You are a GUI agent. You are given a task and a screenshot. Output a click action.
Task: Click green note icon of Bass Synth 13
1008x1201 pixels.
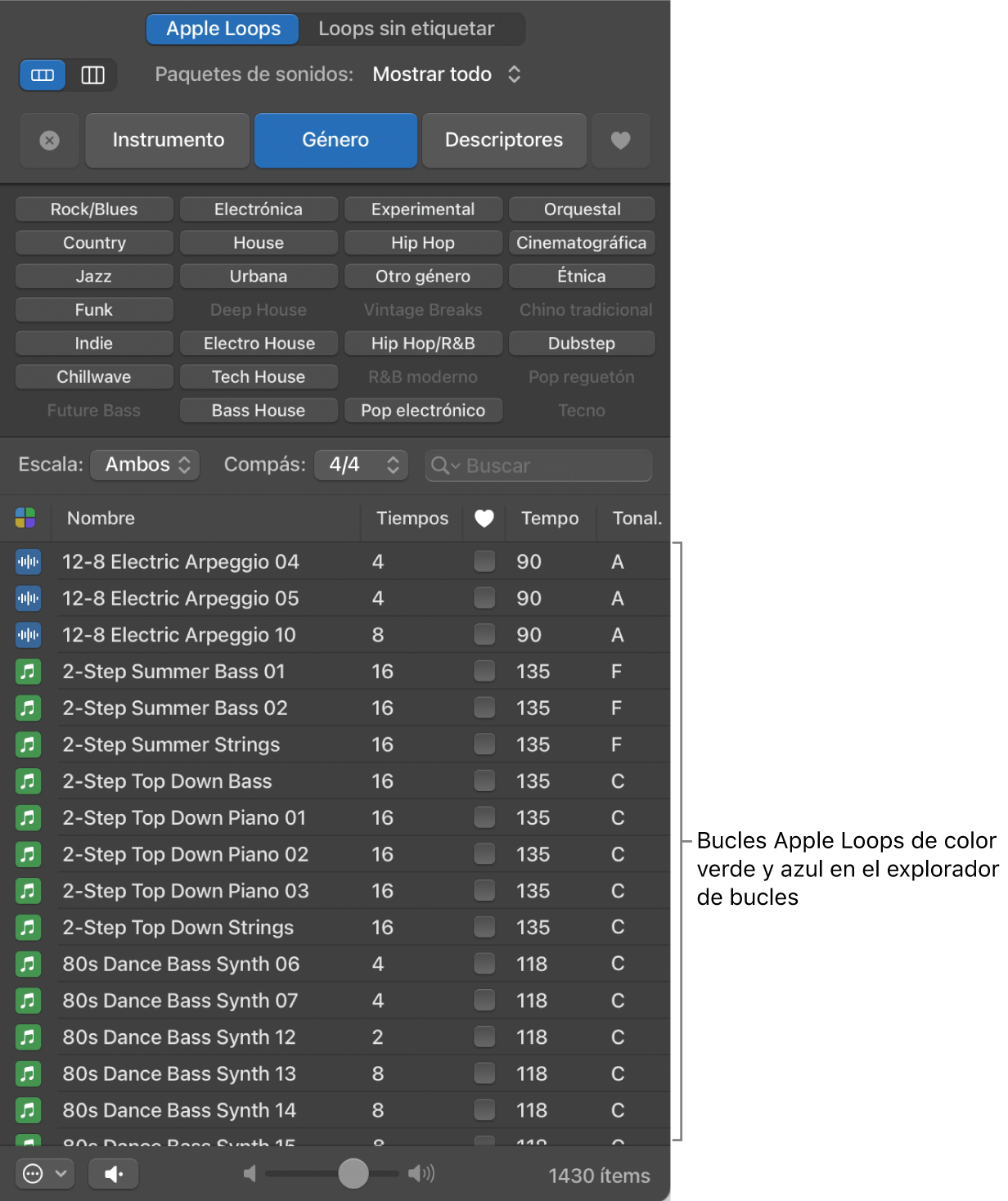pyautogui.click(x=29, y=1073)
